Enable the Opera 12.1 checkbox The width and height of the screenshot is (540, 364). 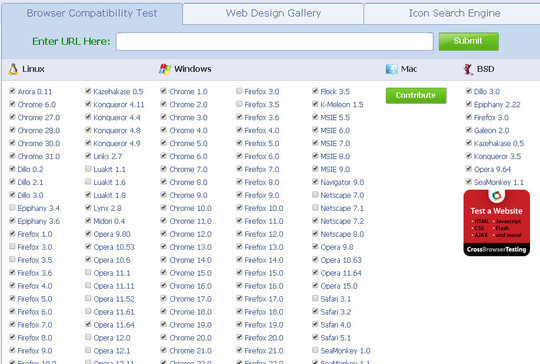tap(88, 350)
